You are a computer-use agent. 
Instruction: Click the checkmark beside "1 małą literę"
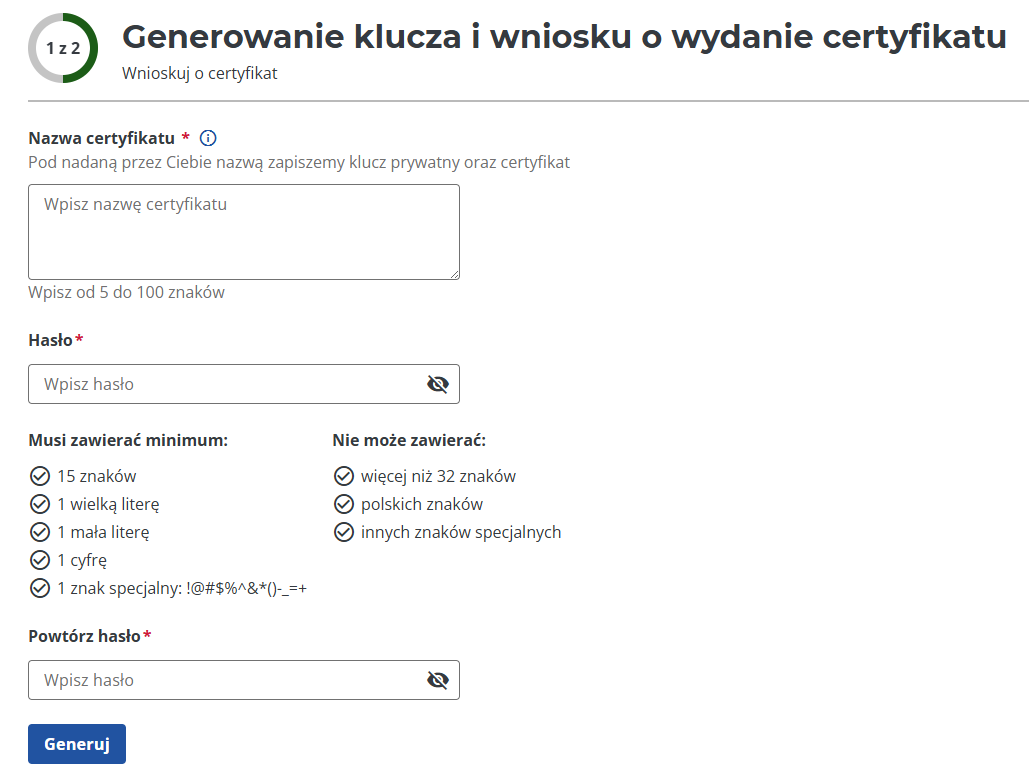click(x=41, y=532)
